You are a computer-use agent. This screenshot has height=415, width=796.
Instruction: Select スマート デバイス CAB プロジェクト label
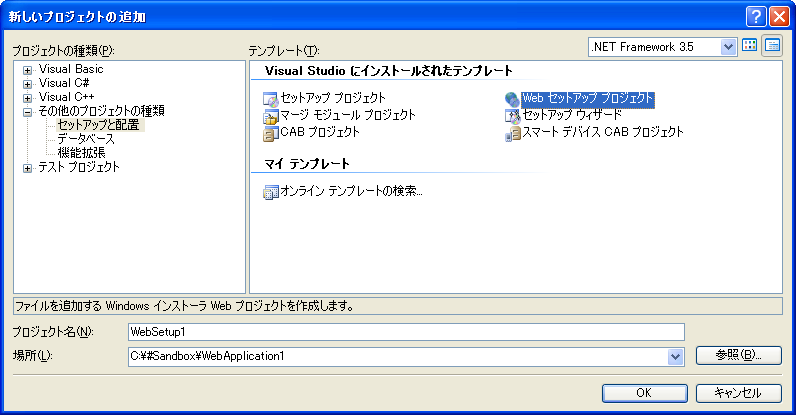tap(603, 132)
